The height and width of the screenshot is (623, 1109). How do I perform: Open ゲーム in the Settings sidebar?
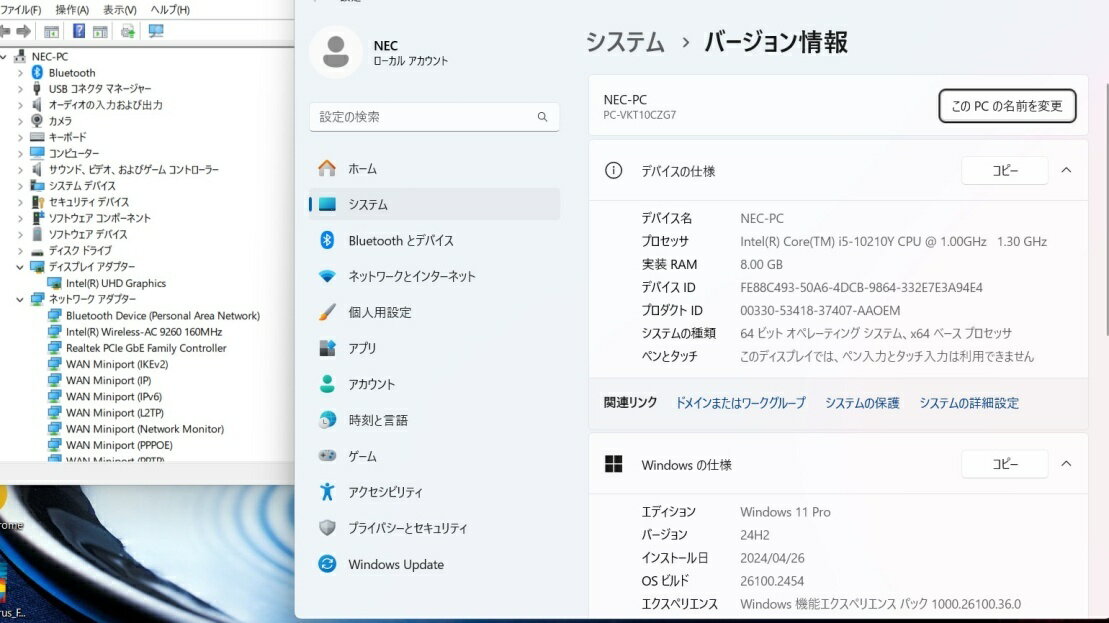click(434, 456)
